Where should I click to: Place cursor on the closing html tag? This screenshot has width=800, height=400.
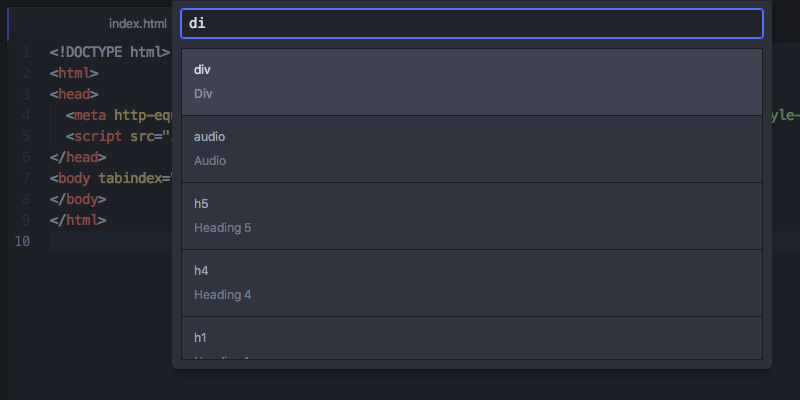(78, 220)
